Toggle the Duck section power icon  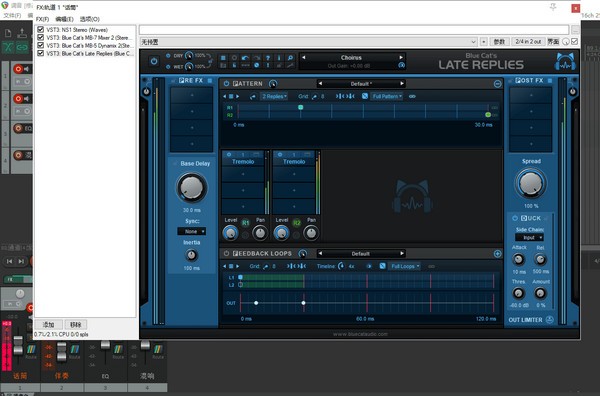click(x=515, y=218)
